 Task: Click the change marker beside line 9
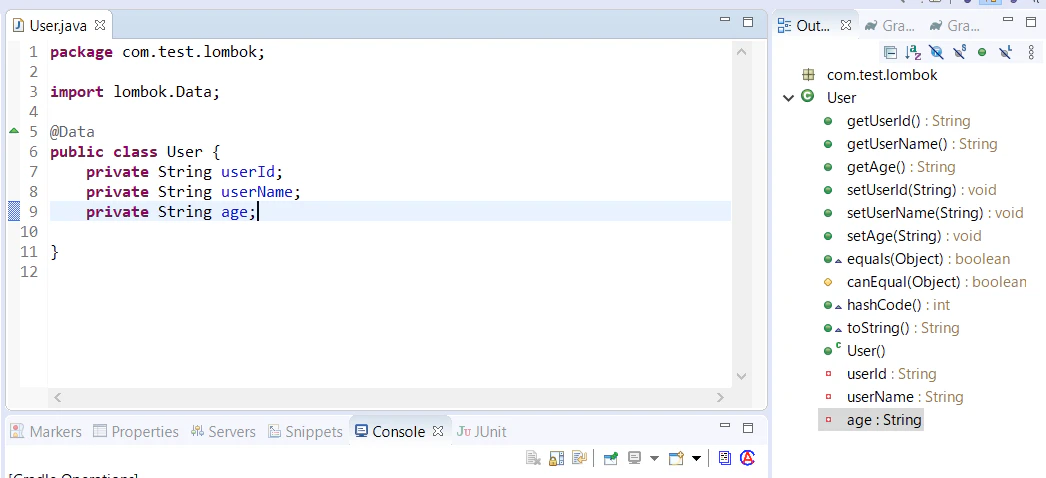click(x=14, y=211)
